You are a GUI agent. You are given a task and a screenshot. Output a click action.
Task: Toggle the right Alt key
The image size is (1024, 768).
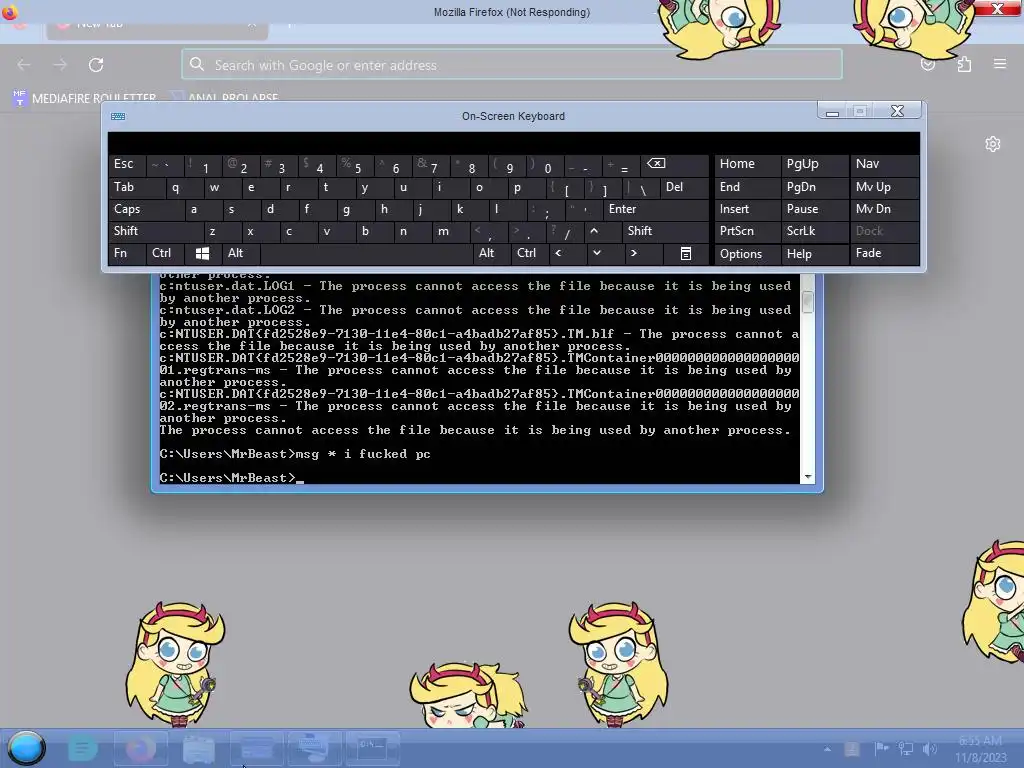[x=491, y=253]
